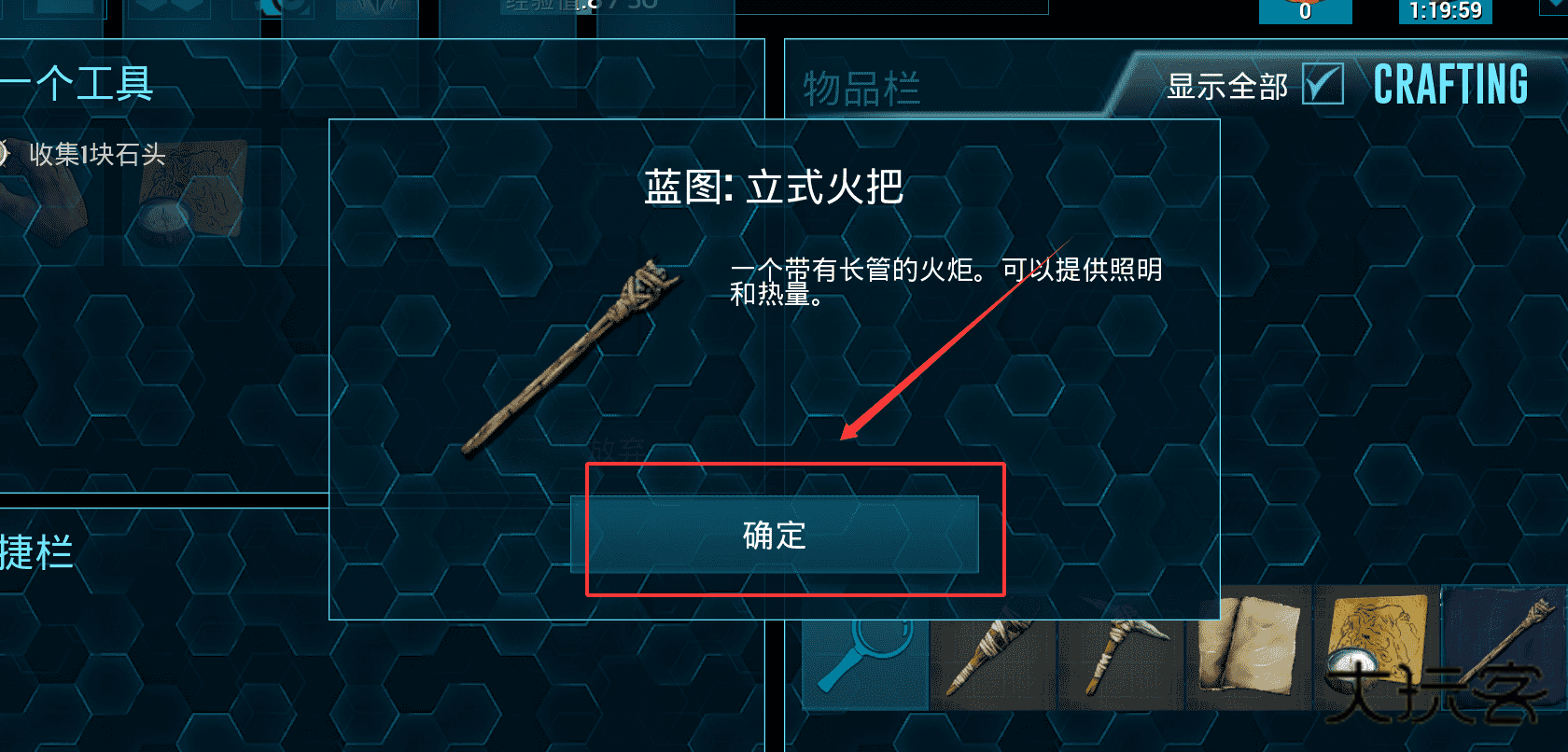Image resolution: width=1568 pixels, height=752 pixels.
Task: Toggle the 显示全部 checkbox
Action: tap(1323, 85)
